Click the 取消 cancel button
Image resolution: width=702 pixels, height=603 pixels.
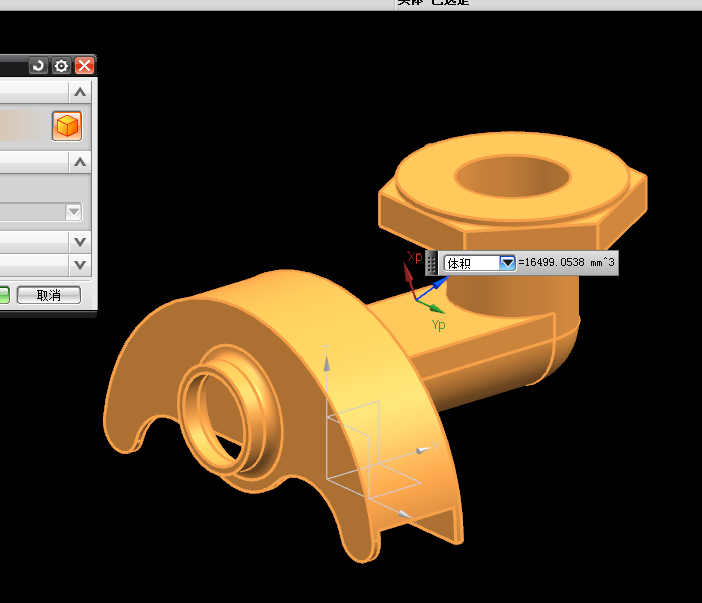[x=48, y=295]
